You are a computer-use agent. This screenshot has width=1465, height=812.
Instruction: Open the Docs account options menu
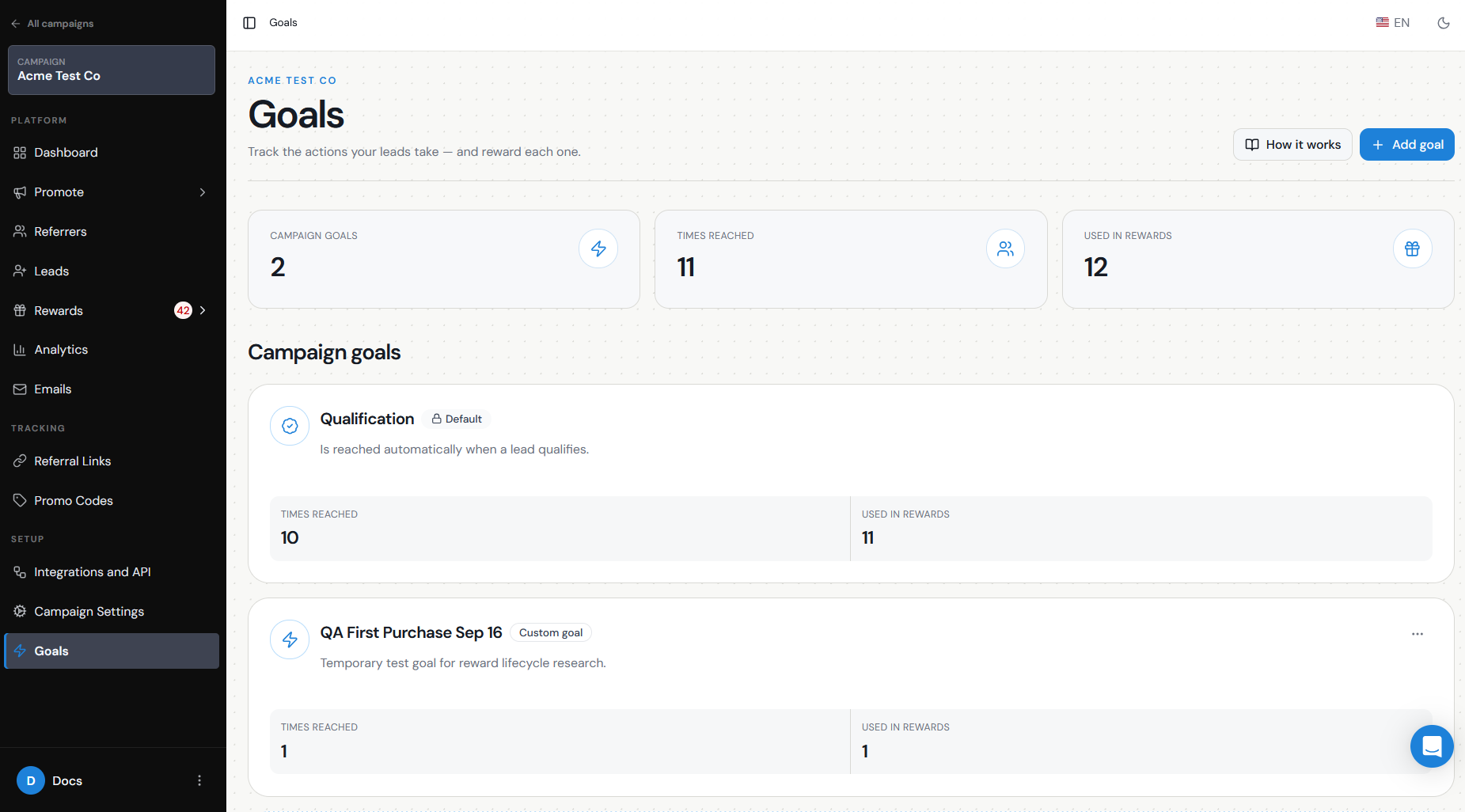point(199,780)
